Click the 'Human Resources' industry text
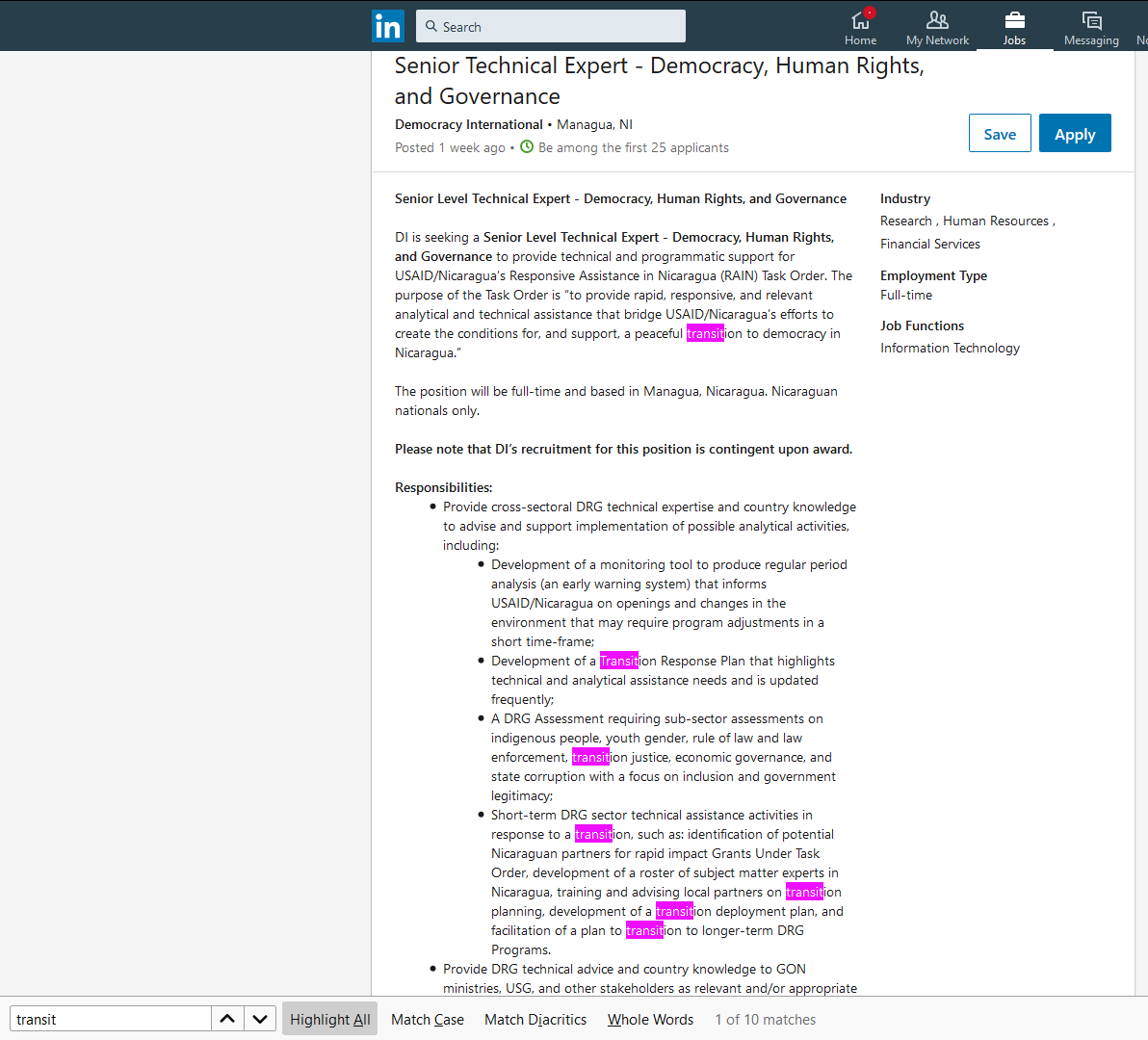This screenshot has height=1040, width=1148. (996, 221)
